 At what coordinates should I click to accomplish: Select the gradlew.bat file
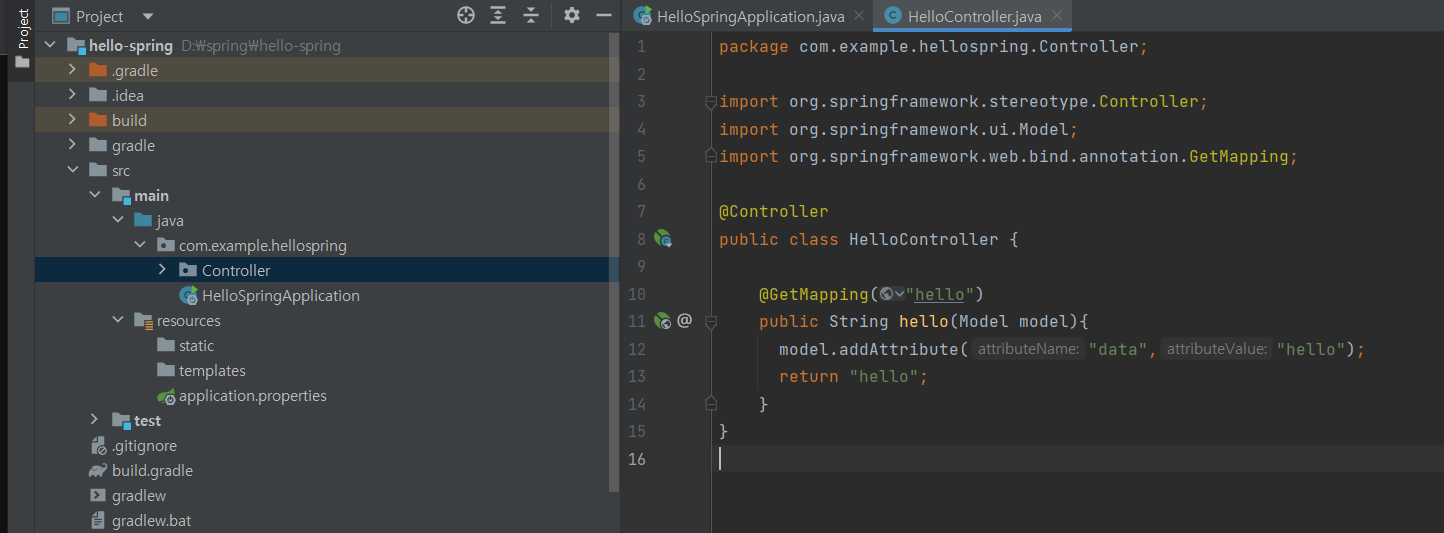coord(152,521)
